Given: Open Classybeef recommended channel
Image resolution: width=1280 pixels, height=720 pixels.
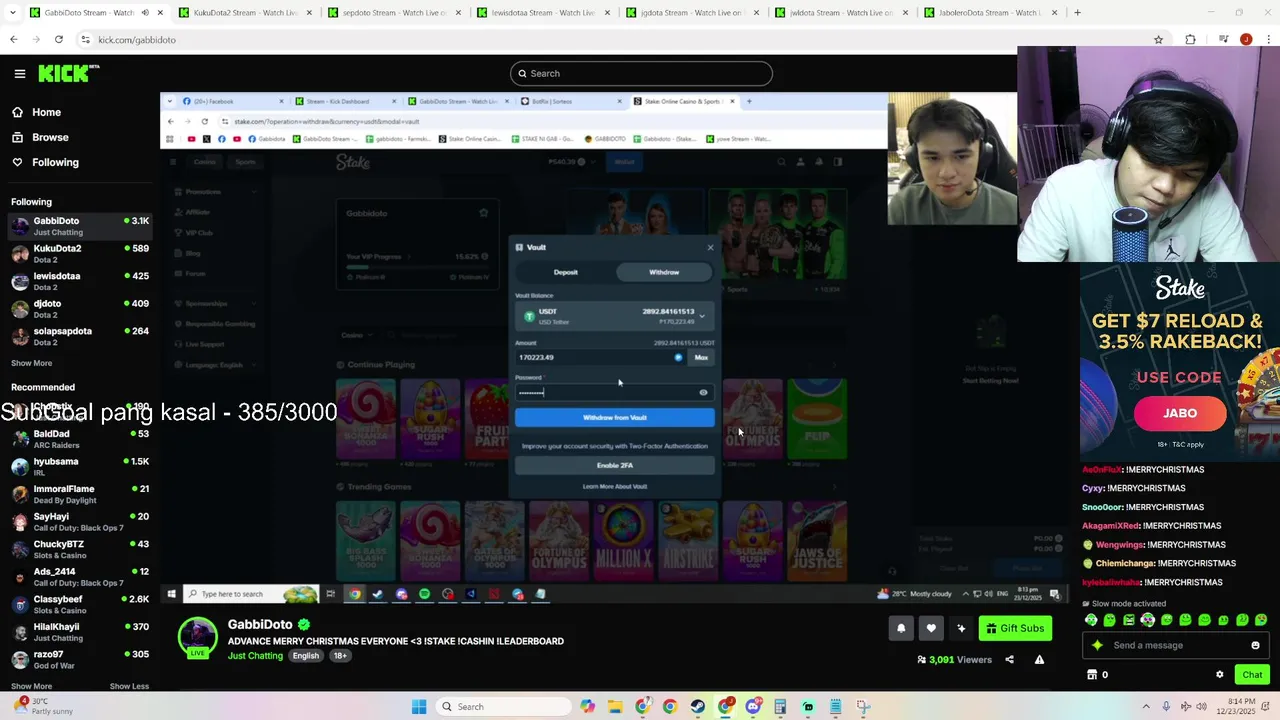Looking at the screenshot, I should tap(80, 604).
